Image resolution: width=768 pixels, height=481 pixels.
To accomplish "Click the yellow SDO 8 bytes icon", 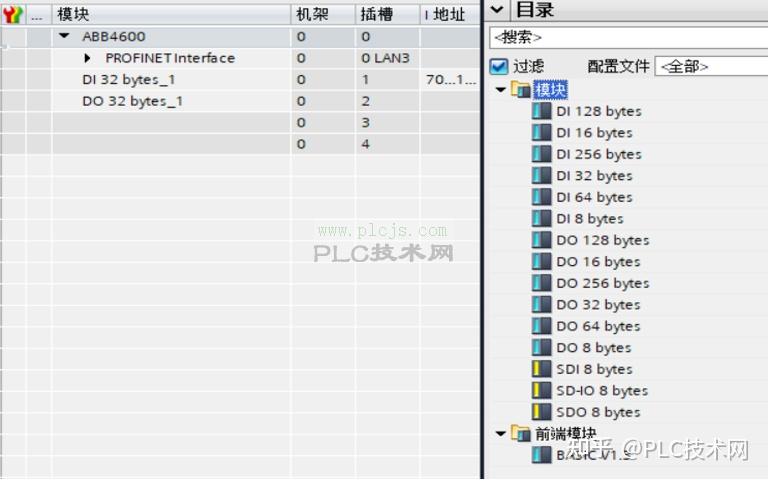I will tap(541, 412).
